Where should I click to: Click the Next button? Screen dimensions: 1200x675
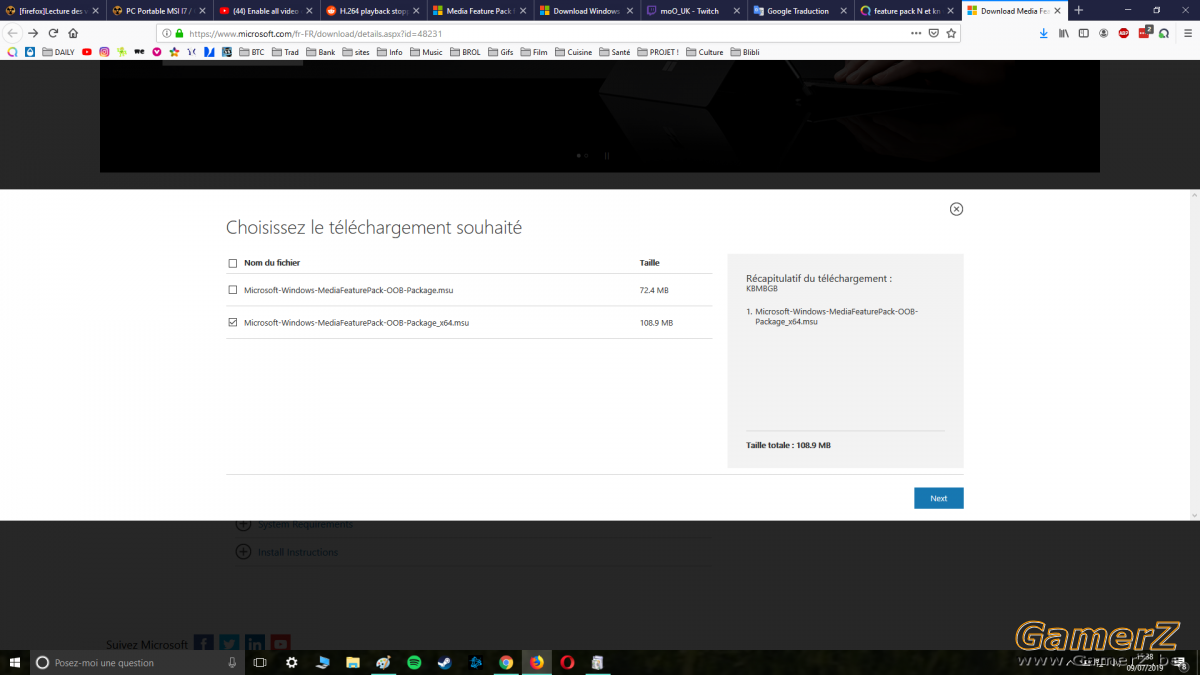[939, 498]
